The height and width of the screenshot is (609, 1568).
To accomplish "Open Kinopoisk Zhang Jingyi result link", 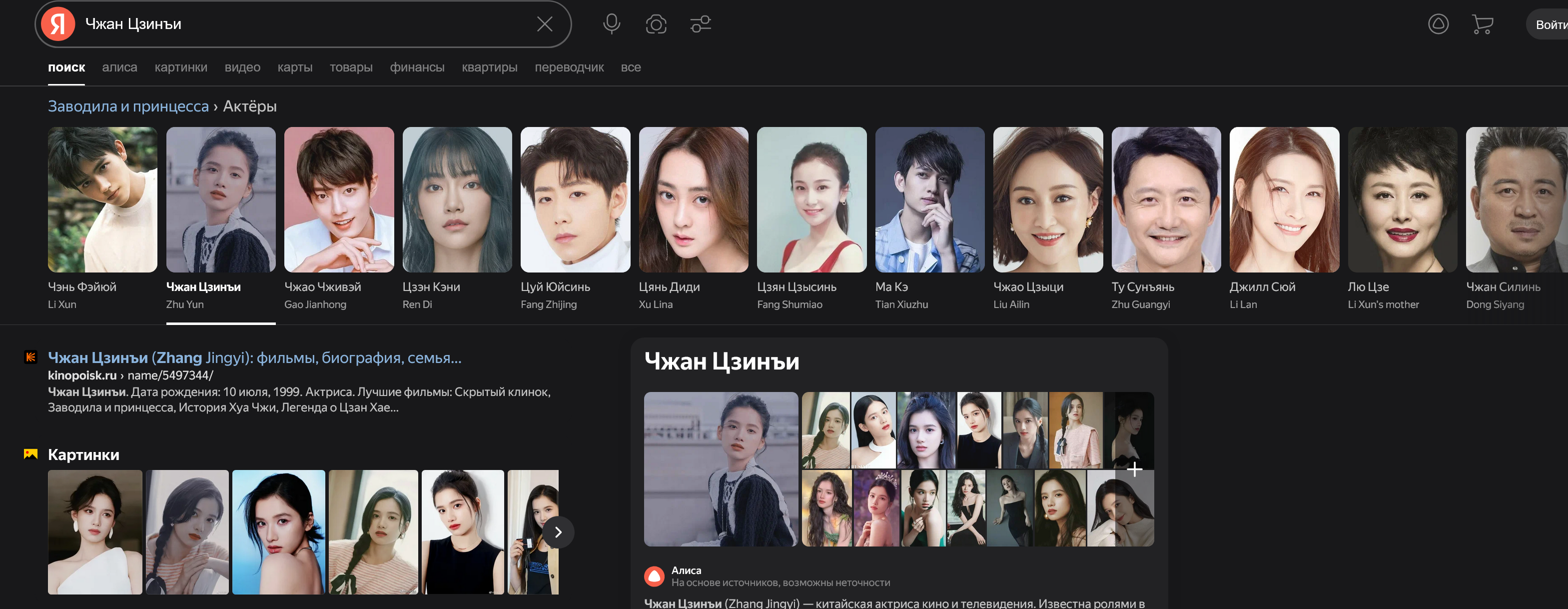I will click(254, 358).
